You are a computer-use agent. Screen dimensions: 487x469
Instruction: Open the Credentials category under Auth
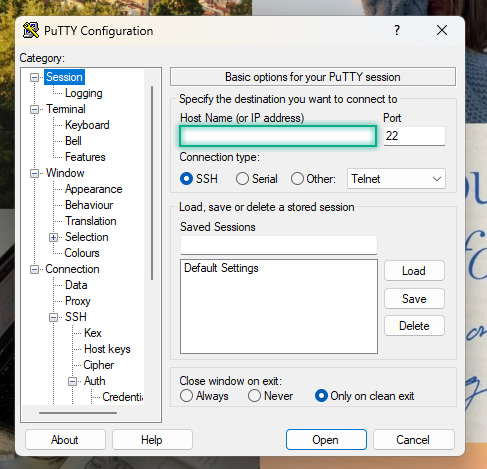click(123, 397)
